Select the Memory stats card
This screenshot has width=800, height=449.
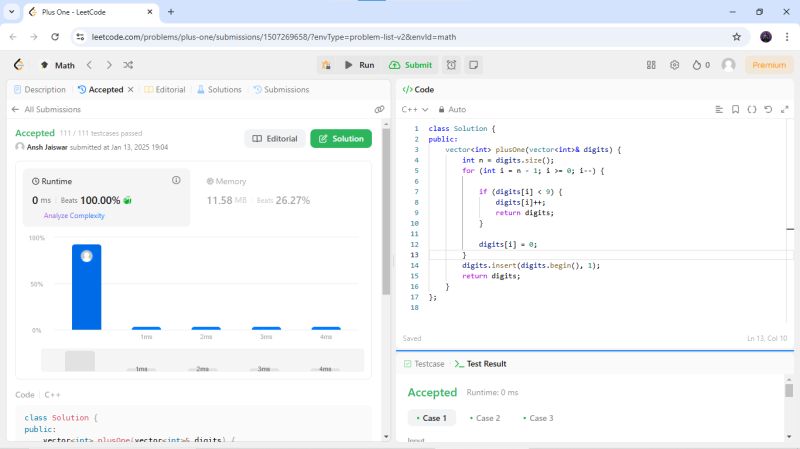point(280,197)
